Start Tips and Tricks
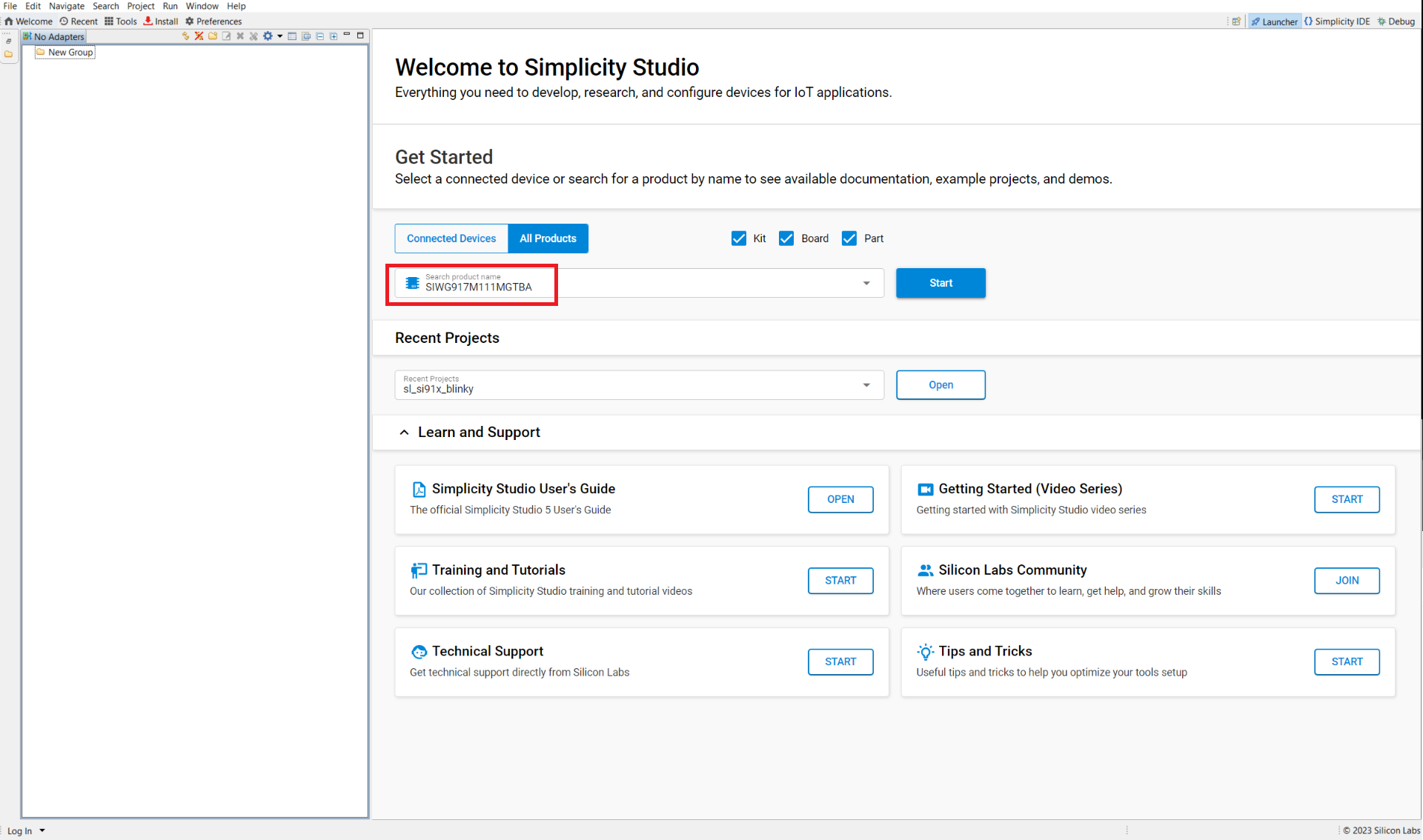Image resolution: width=1423 pixels, height=840 pixels. (1347, 661)
